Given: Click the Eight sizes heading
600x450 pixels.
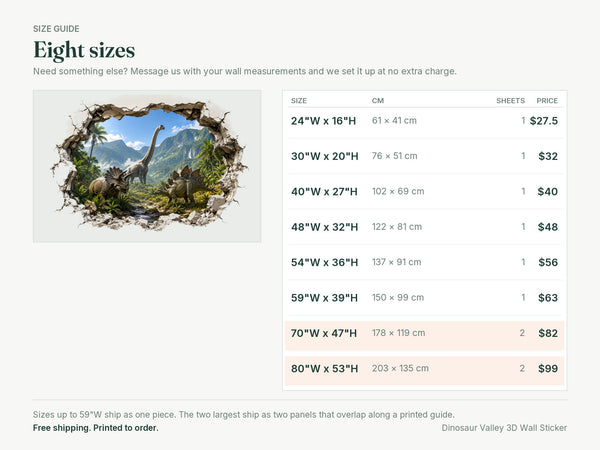Looking at the screenshot, I should [84, 51].
